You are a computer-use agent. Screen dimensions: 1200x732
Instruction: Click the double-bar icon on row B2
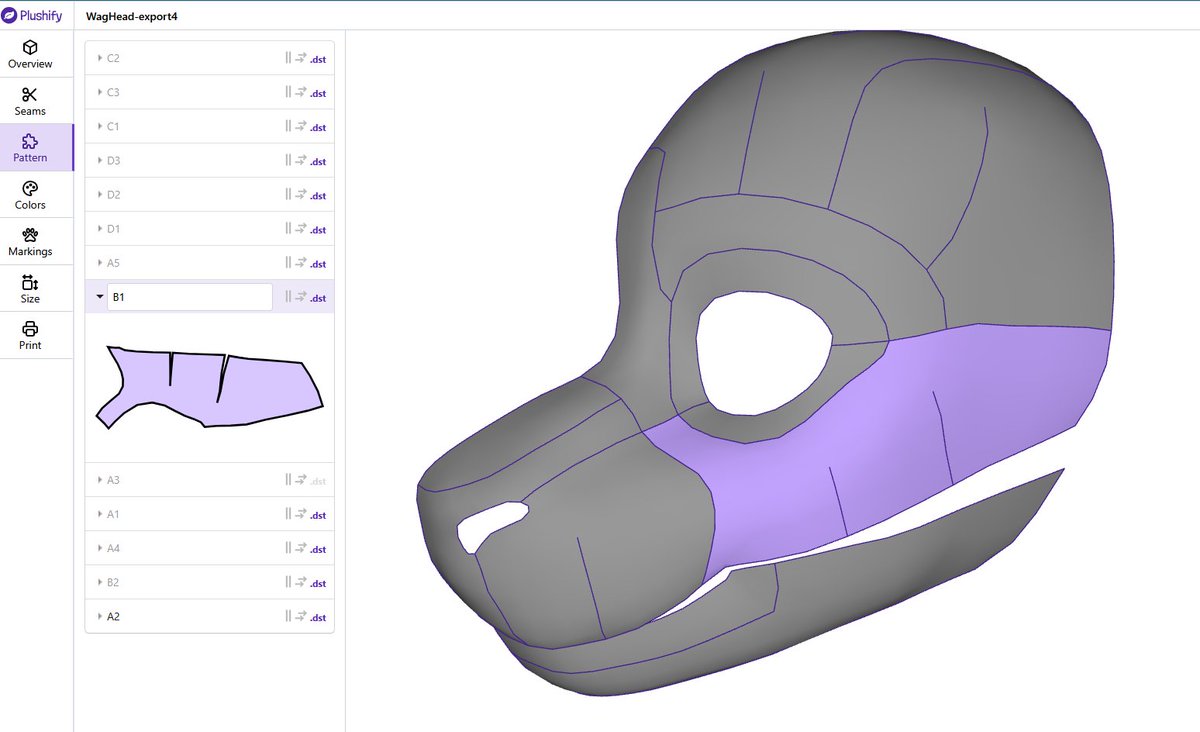click(x=288, y=582)
